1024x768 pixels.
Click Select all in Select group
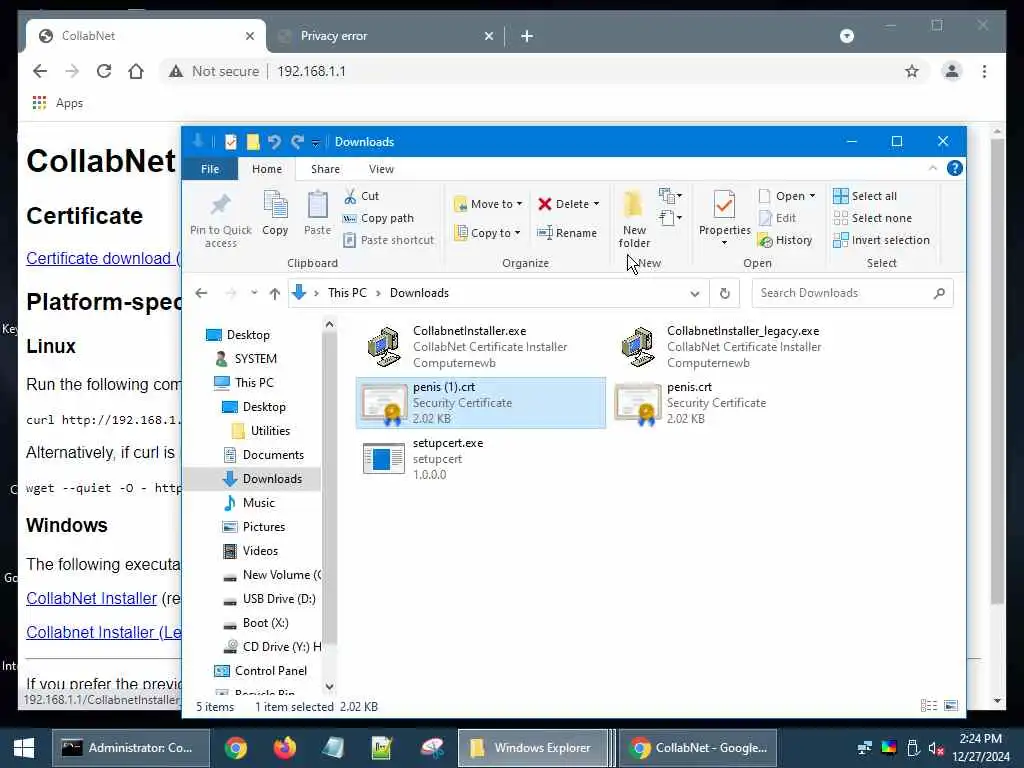(x=865, y=196)
